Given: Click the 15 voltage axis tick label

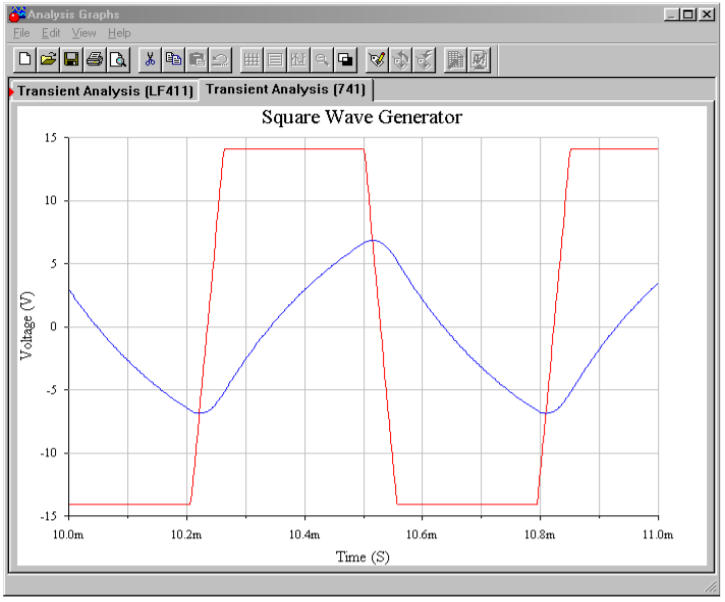Looking at the screenshot, I should 51,138.
